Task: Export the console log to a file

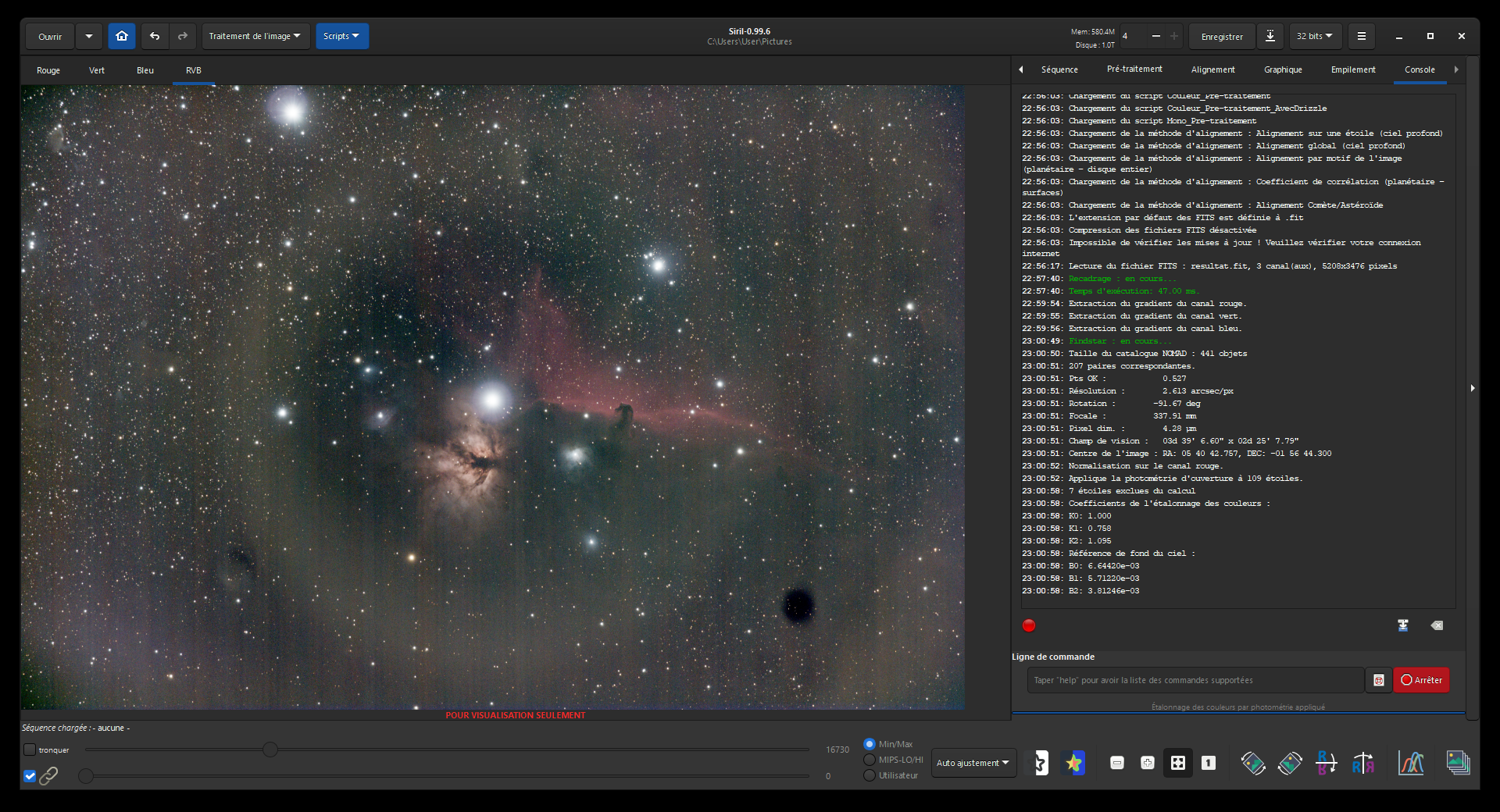Action: (1403, 625)
